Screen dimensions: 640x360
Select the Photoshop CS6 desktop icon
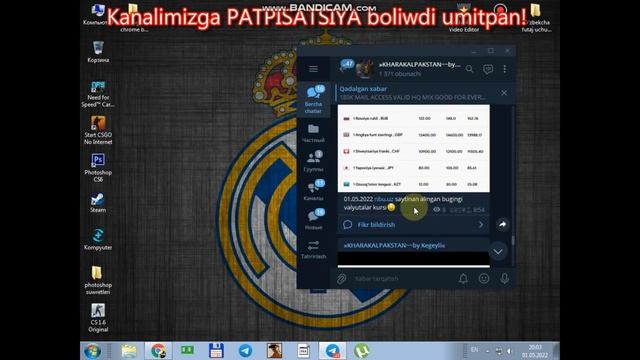[98, 168]
